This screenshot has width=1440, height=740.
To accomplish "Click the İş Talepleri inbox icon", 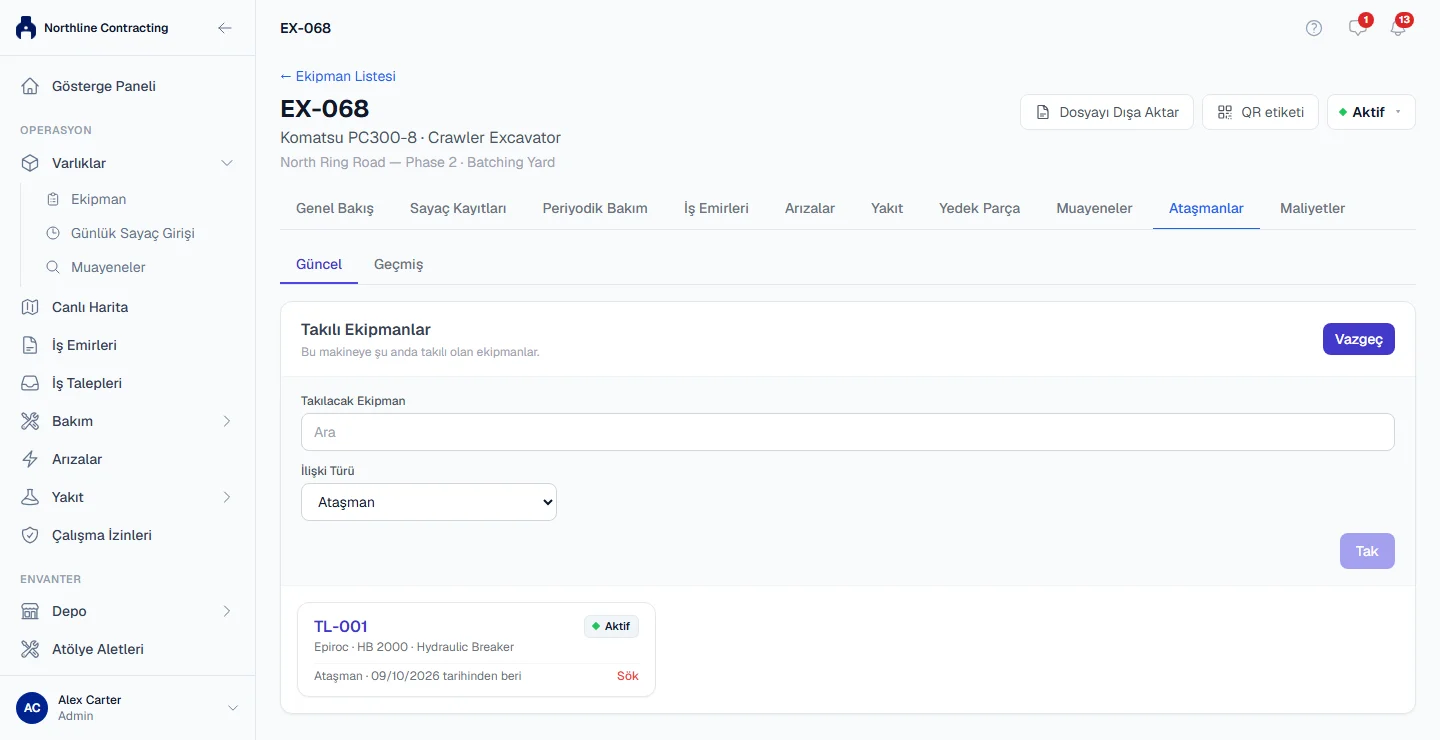I will point(31,383).
